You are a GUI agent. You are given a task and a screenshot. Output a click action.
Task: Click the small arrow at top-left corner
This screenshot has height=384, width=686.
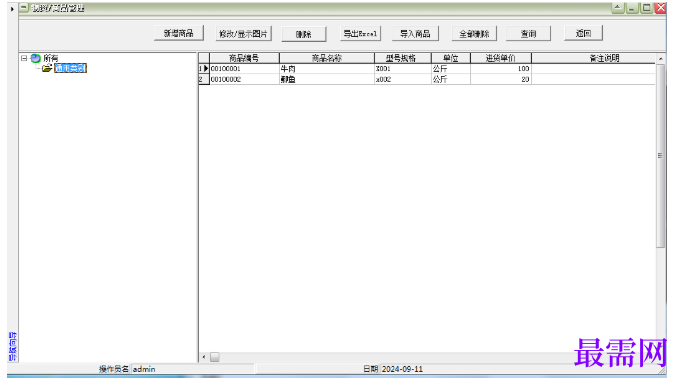[12, 9]
